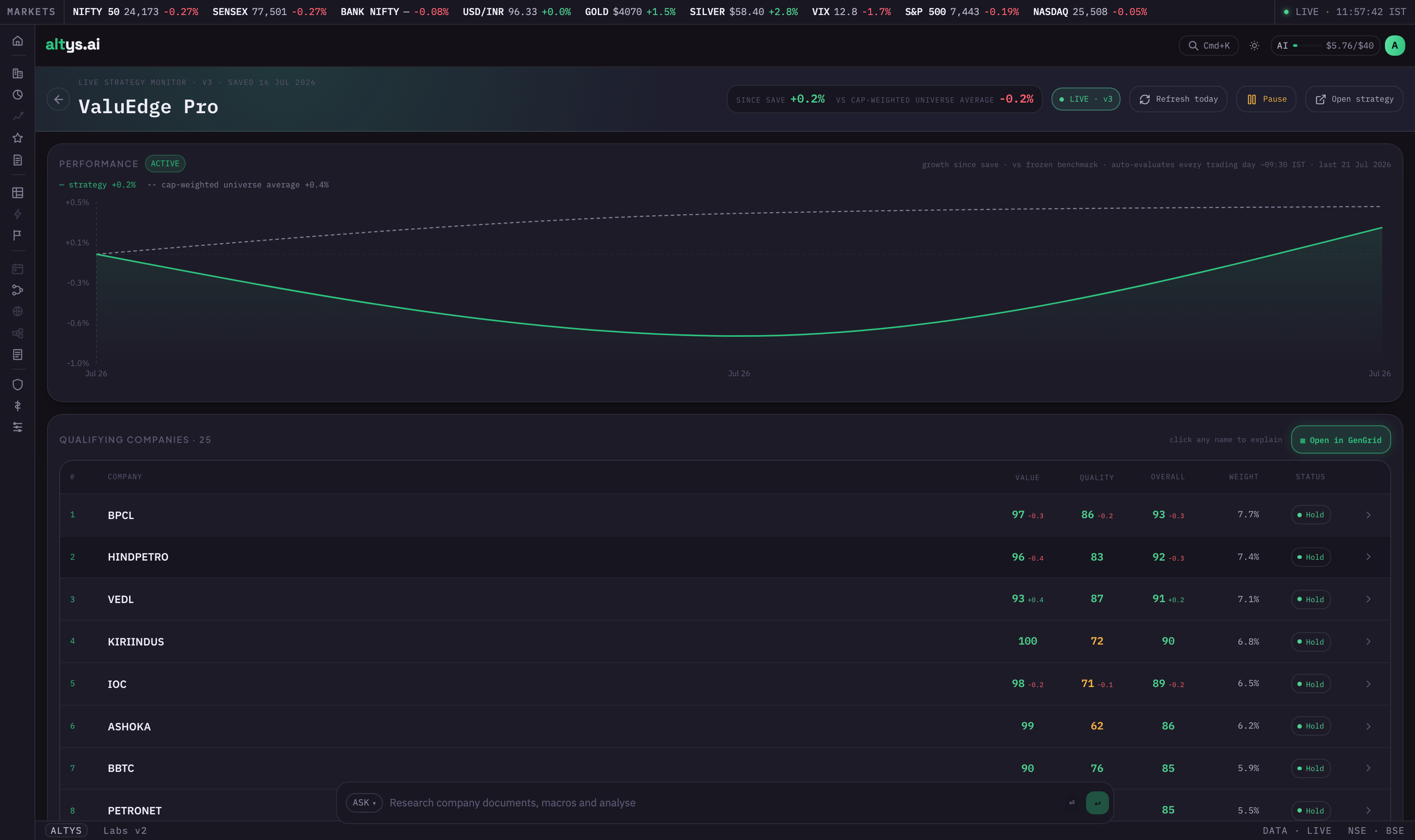Viewport: 1415px width, 840px height.
Task: Expand KIRIINDUS row chevron
Action: point(1368,642)
